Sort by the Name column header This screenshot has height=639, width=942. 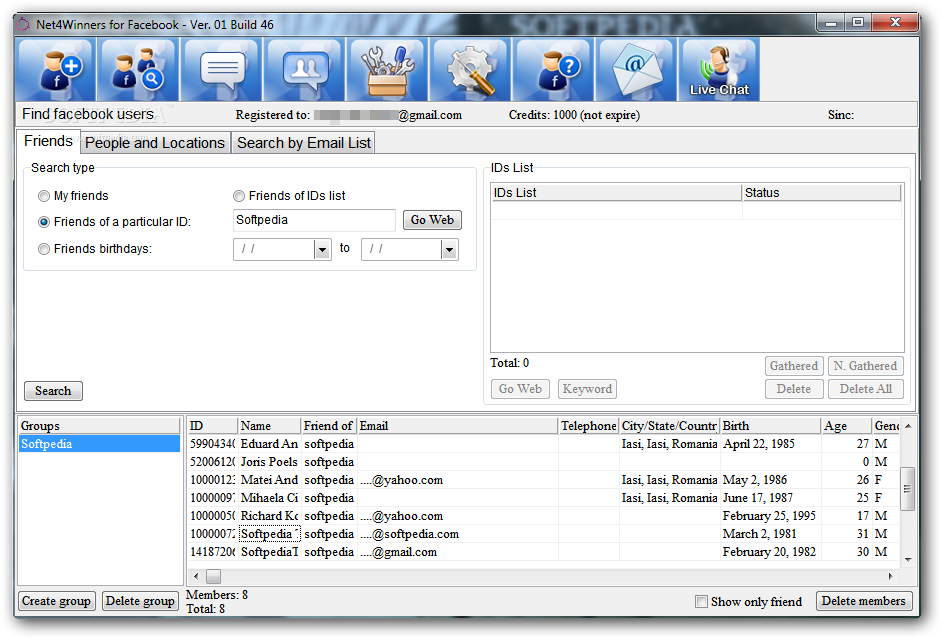pyautogui.click(x=270, y=426)
